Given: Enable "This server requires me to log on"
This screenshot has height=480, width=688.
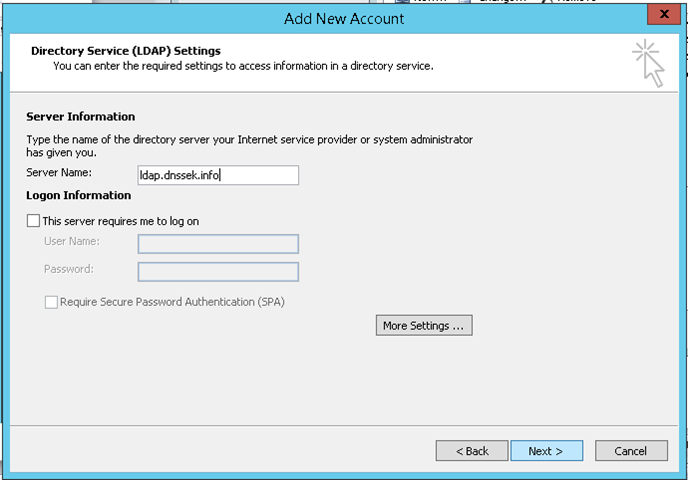Looking at the screenshot, I should [x=34, y=221].
